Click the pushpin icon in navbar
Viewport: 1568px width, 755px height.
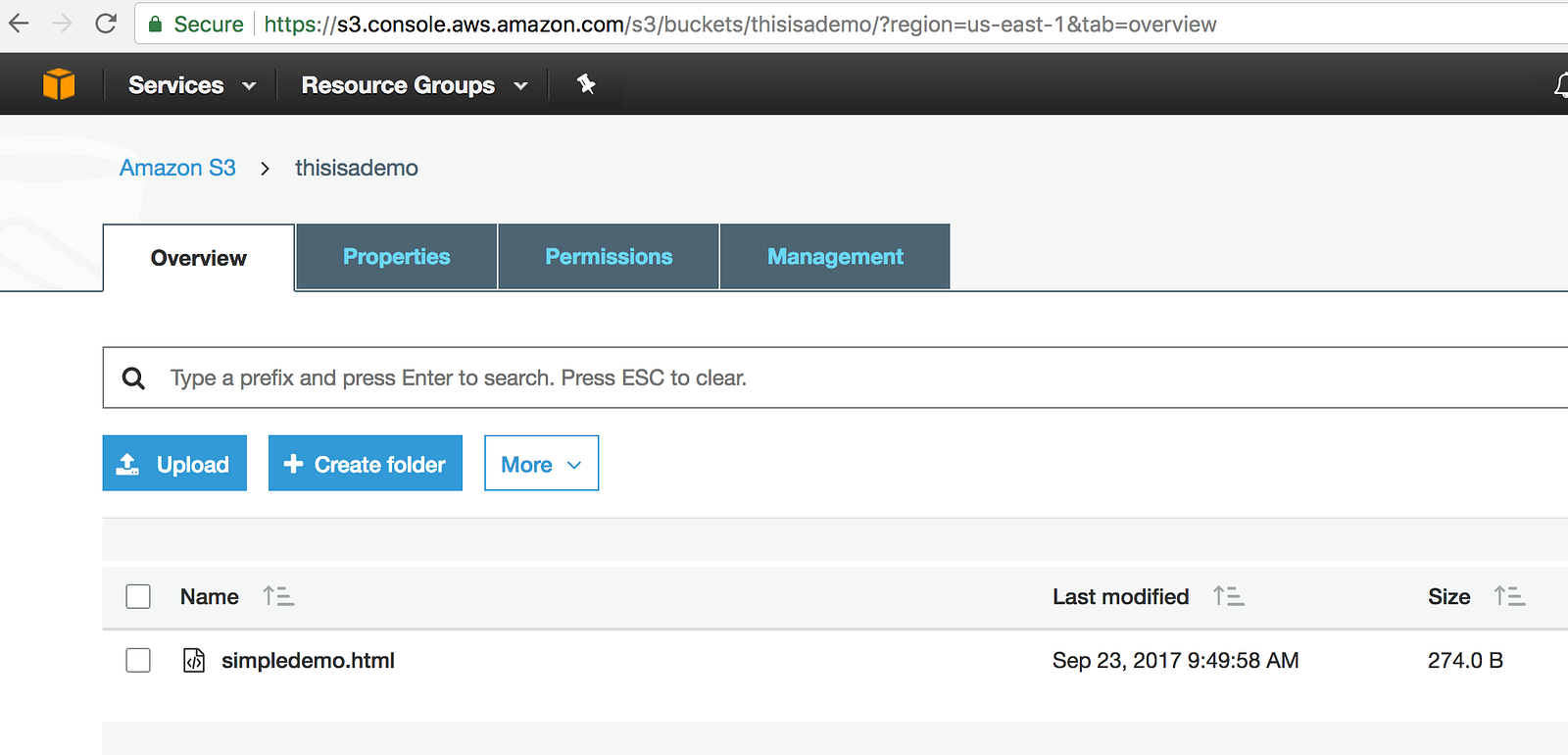(586, 84)
